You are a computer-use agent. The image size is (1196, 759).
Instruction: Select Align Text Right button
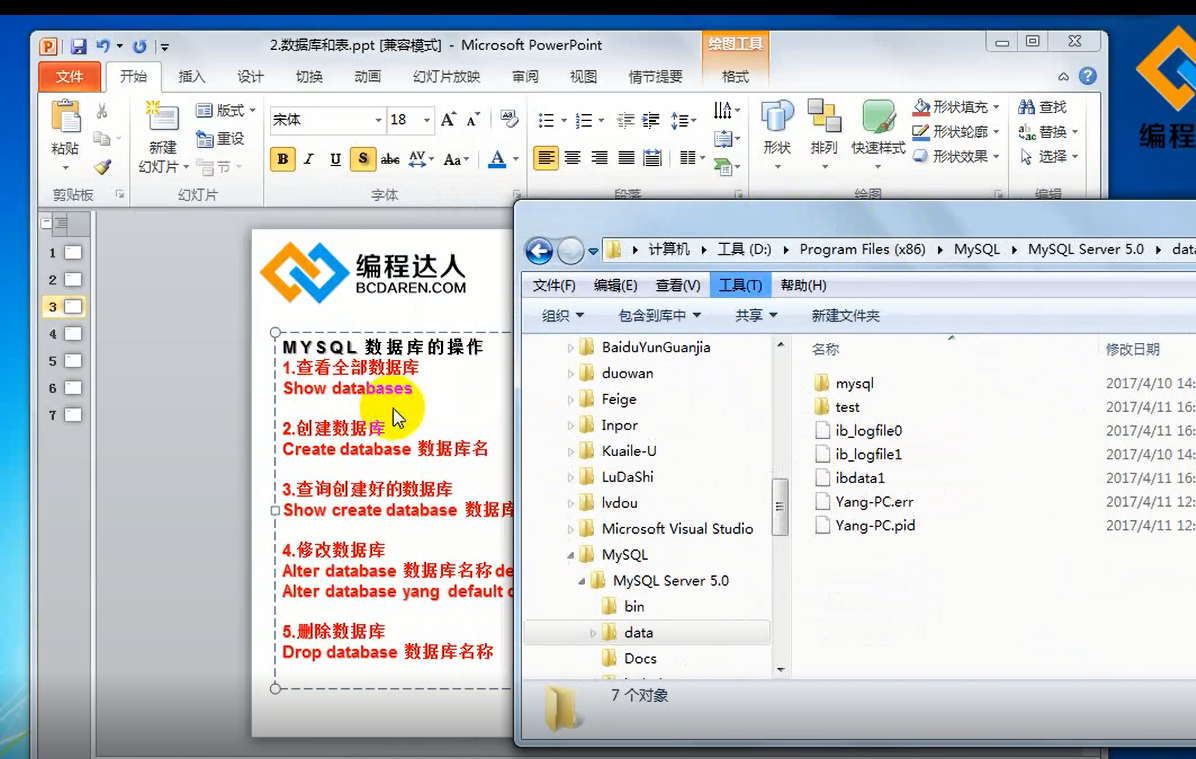tap(600, 158)
